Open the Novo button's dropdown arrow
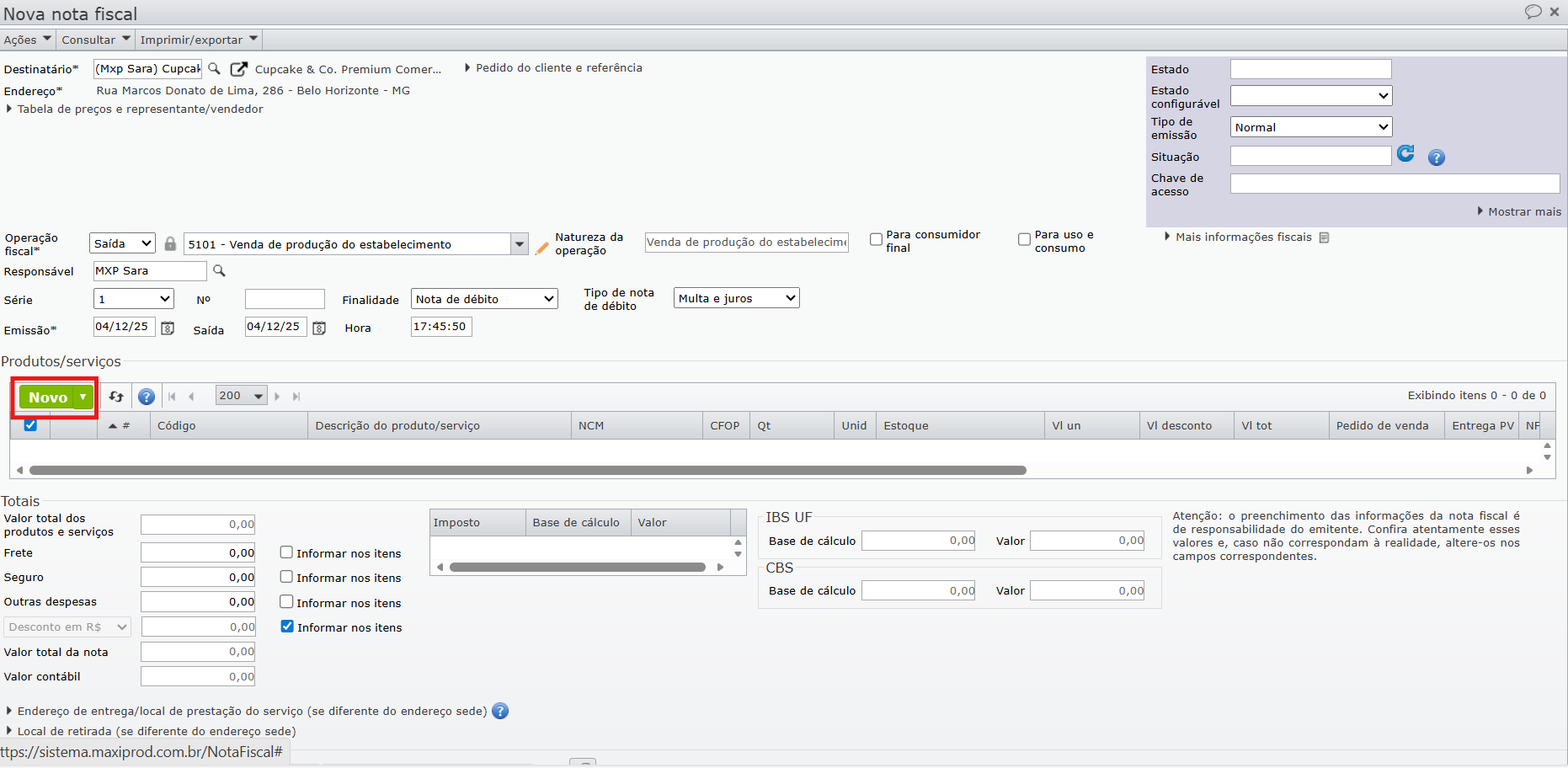1568x768 pixels. [x=83, y=397]
